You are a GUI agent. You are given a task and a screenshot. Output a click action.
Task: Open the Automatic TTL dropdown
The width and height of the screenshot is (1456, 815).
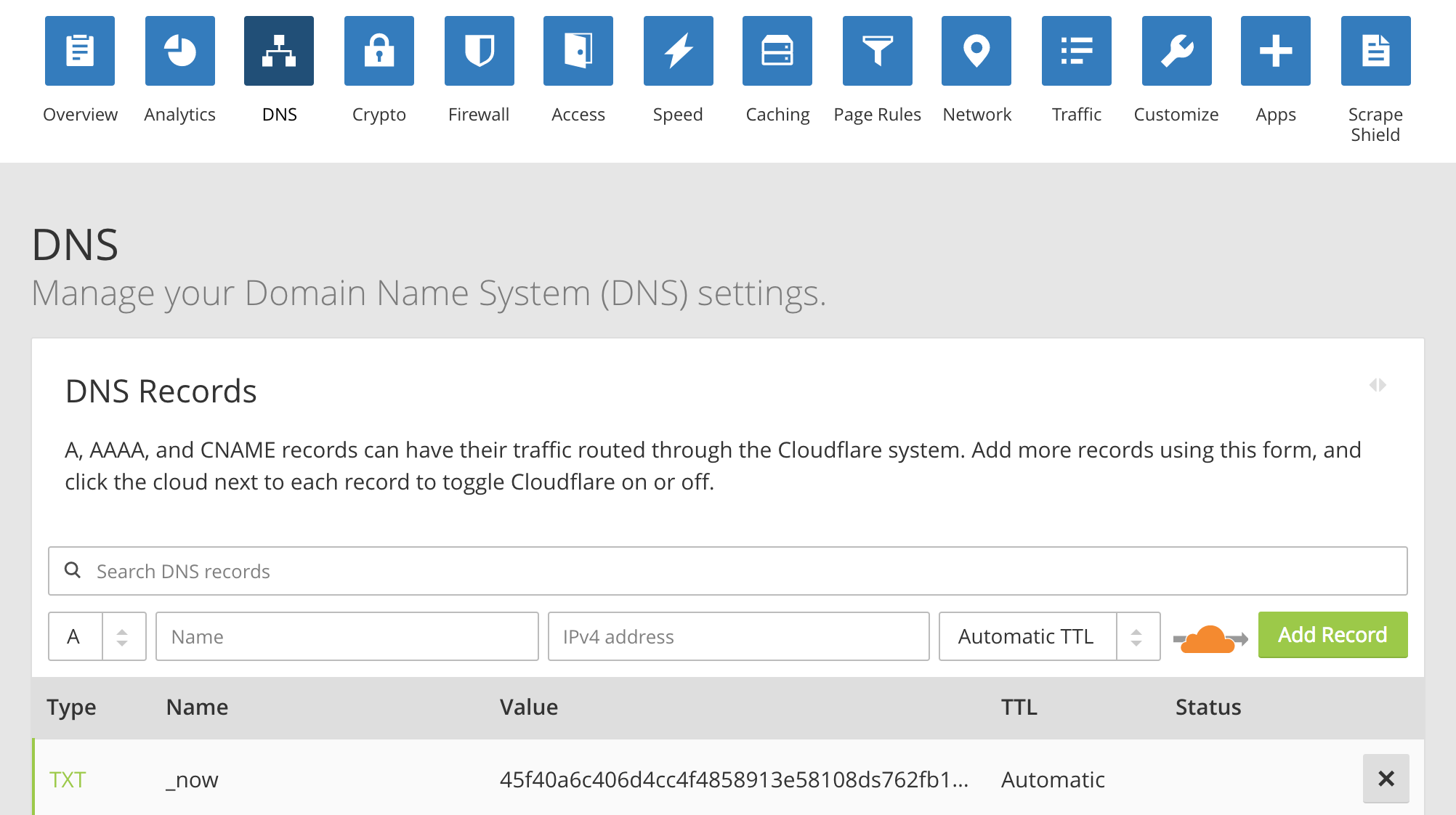1049,636
